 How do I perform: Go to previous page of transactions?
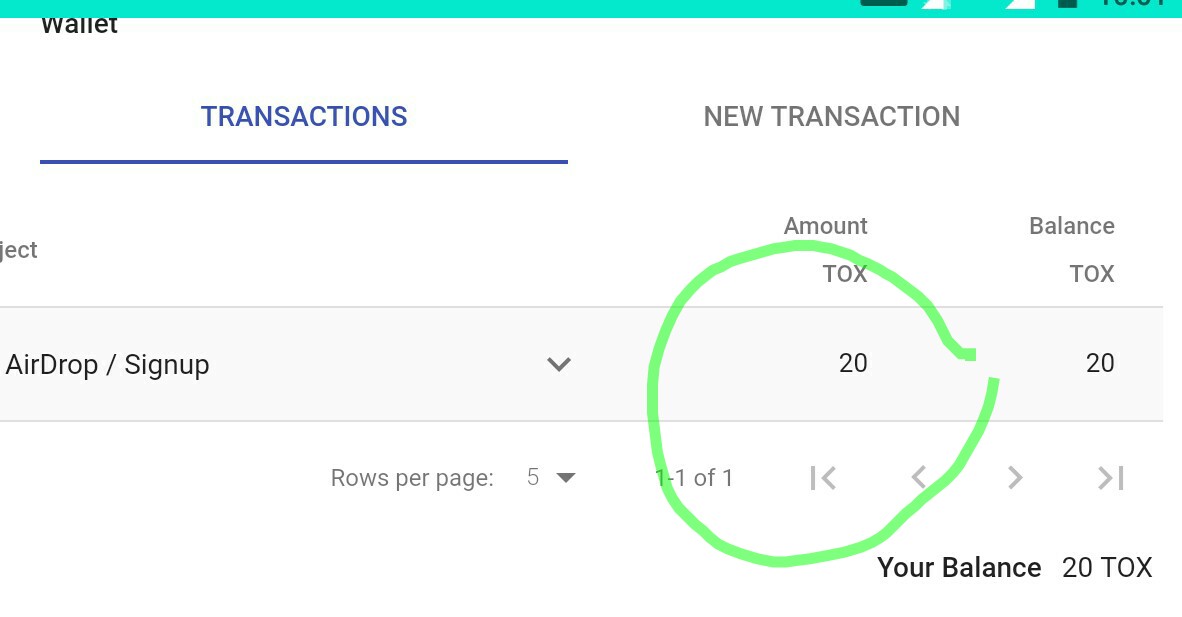pyautogui.click(x=918, y=477)
